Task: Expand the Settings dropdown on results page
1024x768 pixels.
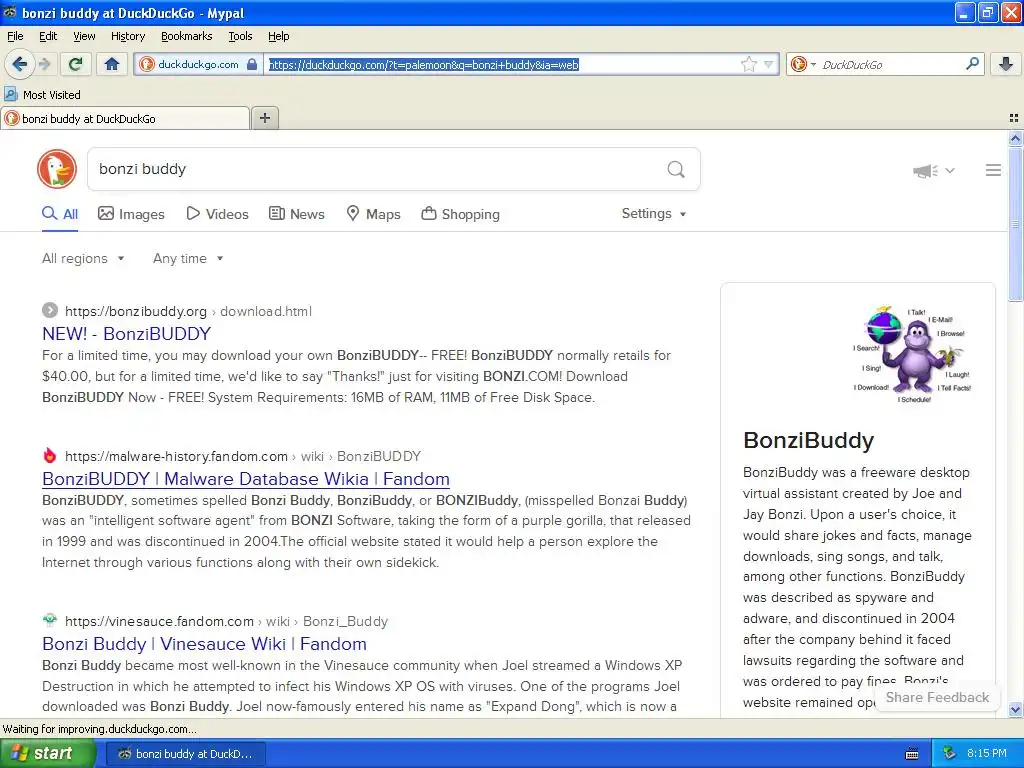Action: 654,214
